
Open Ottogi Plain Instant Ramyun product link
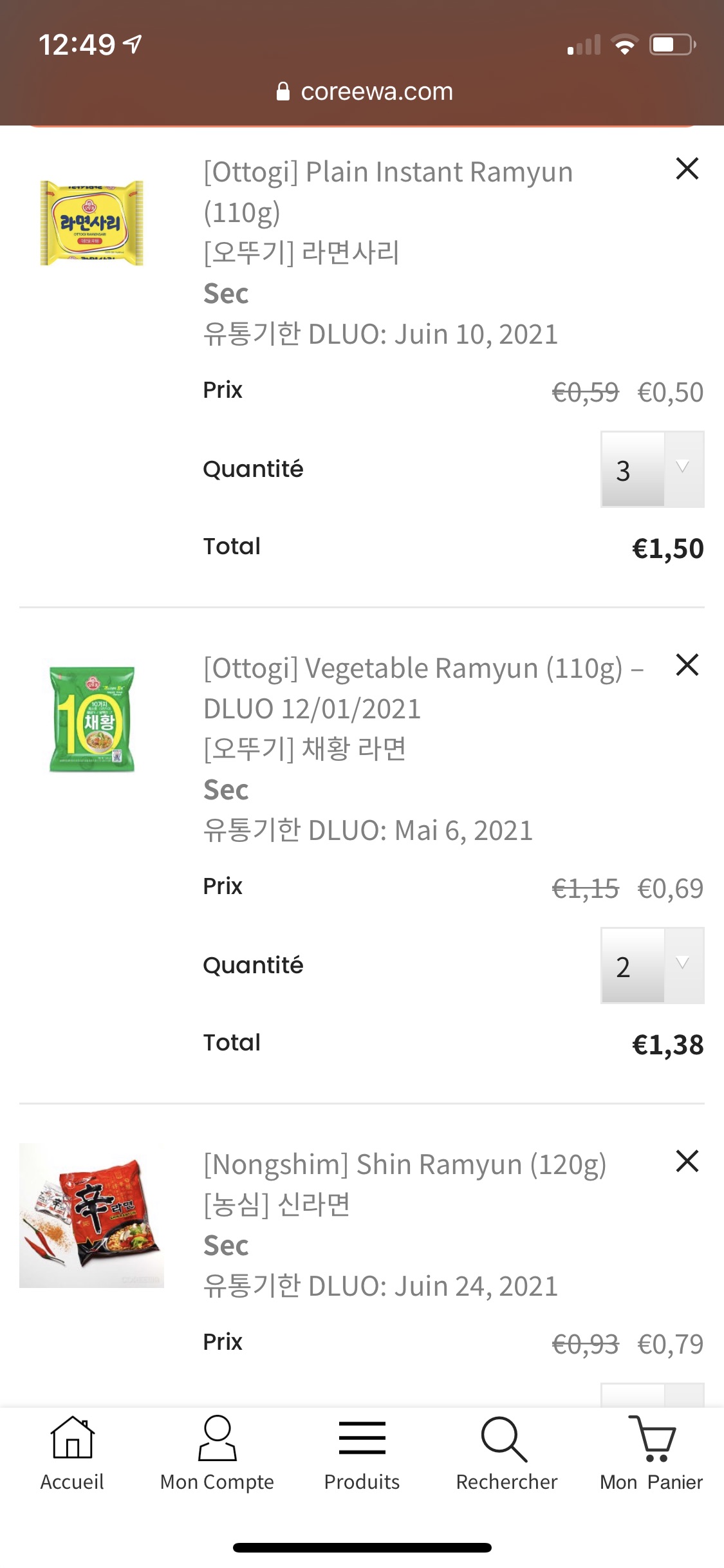pyautogui.click(x=388, y=173)
